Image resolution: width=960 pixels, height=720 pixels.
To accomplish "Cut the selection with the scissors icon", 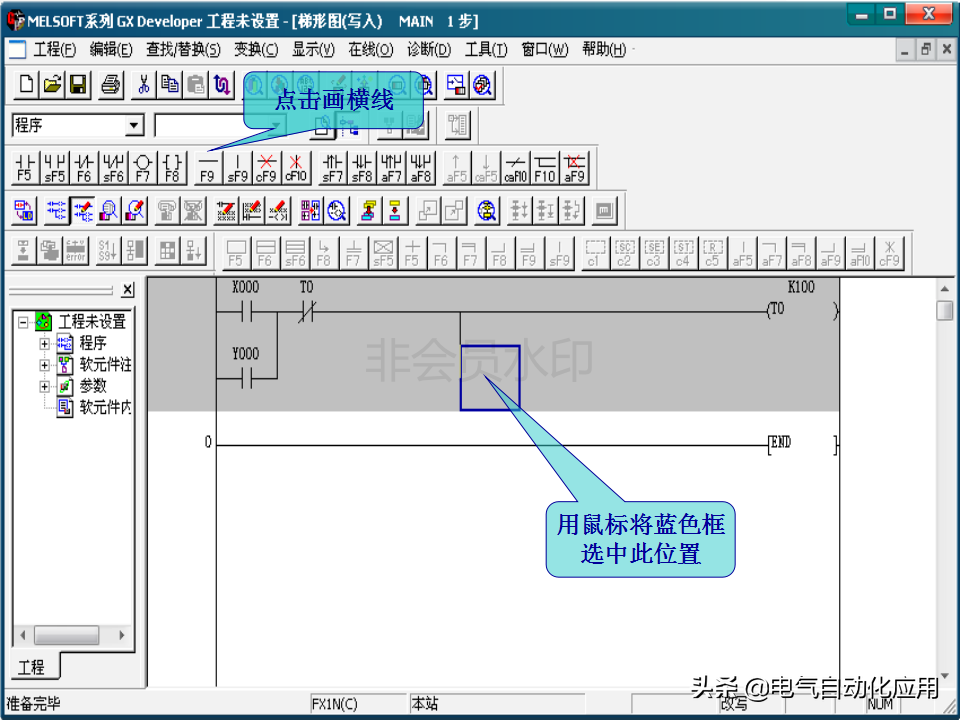I will tap(144, 85).
